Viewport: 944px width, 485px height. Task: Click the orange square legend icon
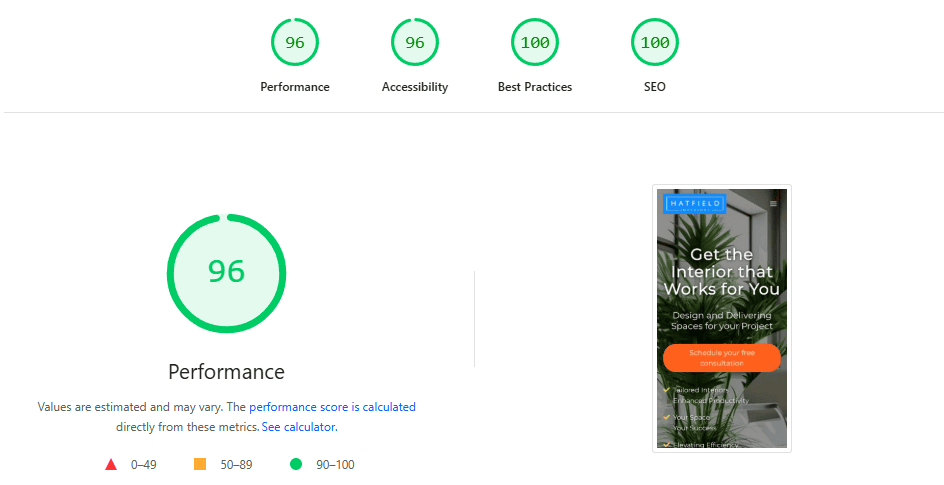tap(200, 464)
